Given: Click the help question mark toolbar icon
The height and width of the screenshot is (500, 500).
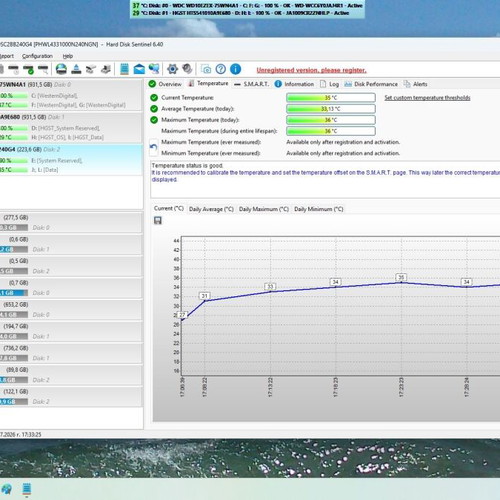Looking at the screenshot, I should pyautogui.click(x=221, y=69).
